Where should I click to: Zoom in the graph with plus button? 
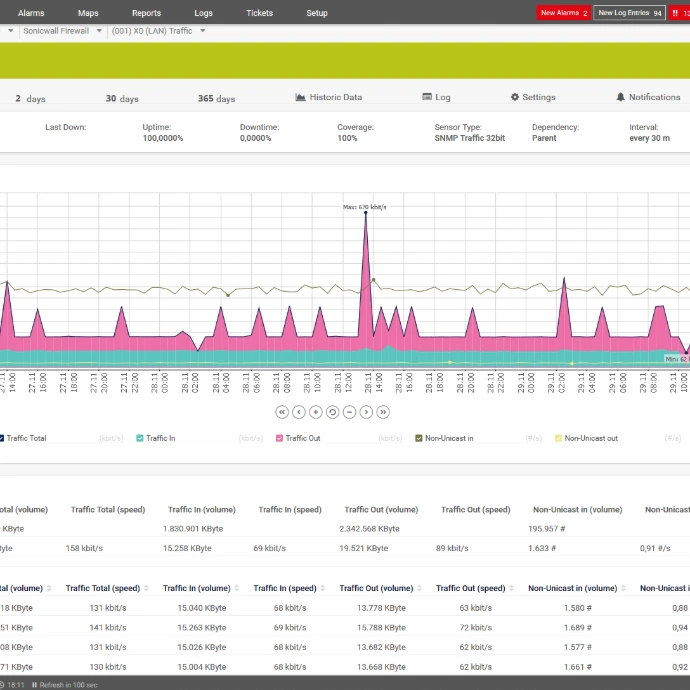point(316,412)
